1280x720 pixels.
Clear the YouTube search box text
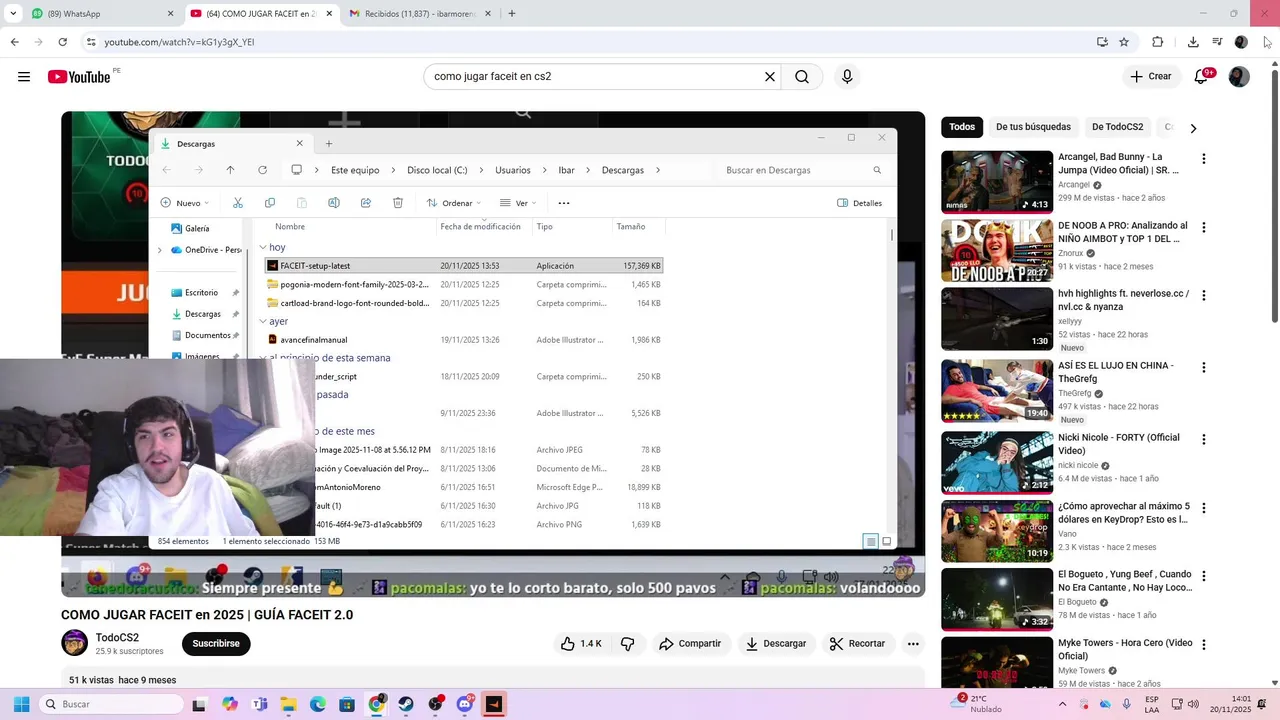pyautogui.click(x=770, y=77)
